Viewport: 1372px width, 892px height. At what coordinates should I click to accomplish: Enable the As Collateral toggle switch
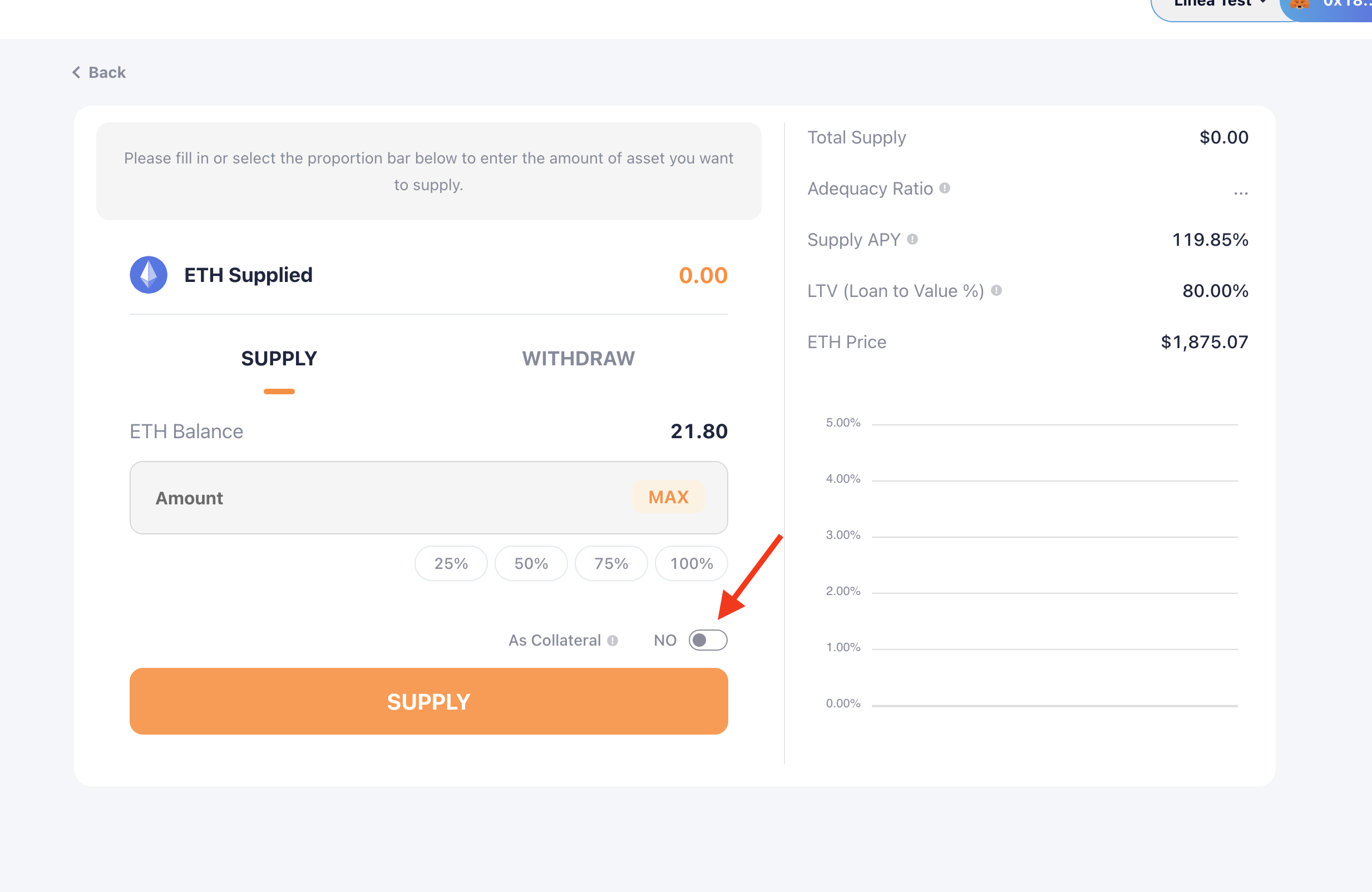point(708,640)
